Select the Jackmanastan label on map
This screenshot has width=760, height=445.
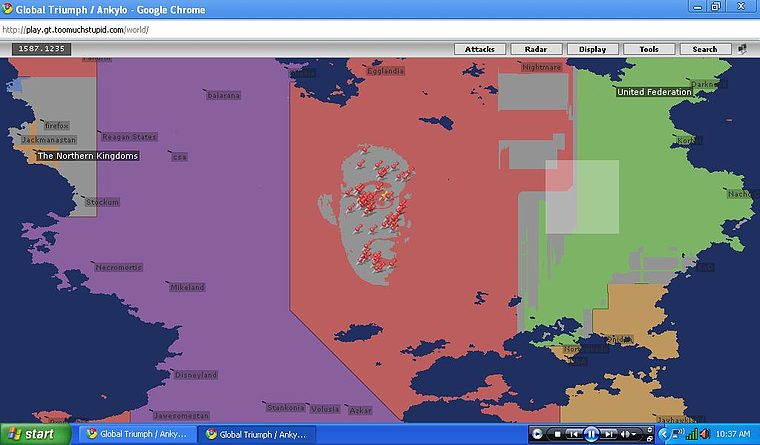[x=49, y=140]
